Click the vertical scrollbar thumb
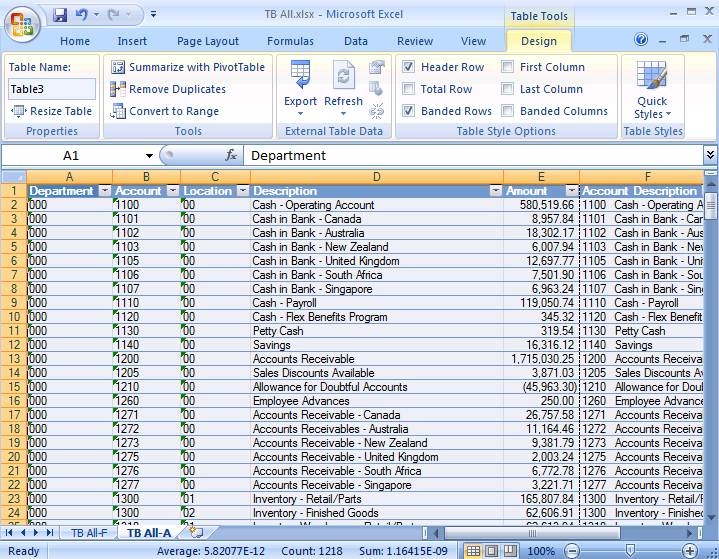This screenshot has width=719, height=559. click(x=711, y=204)
